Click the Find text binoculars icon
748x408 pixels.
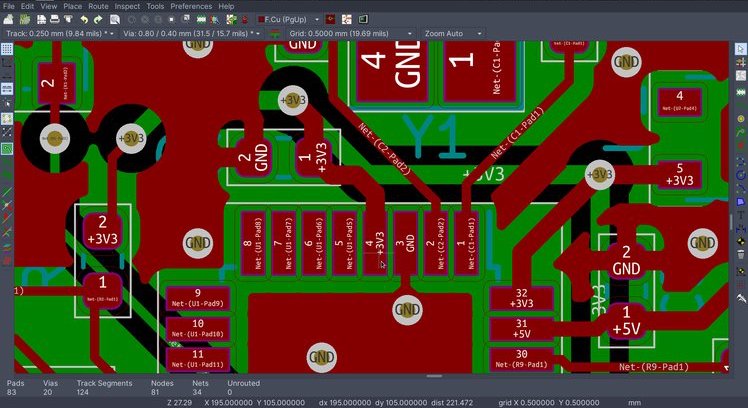tap(115, 19)
